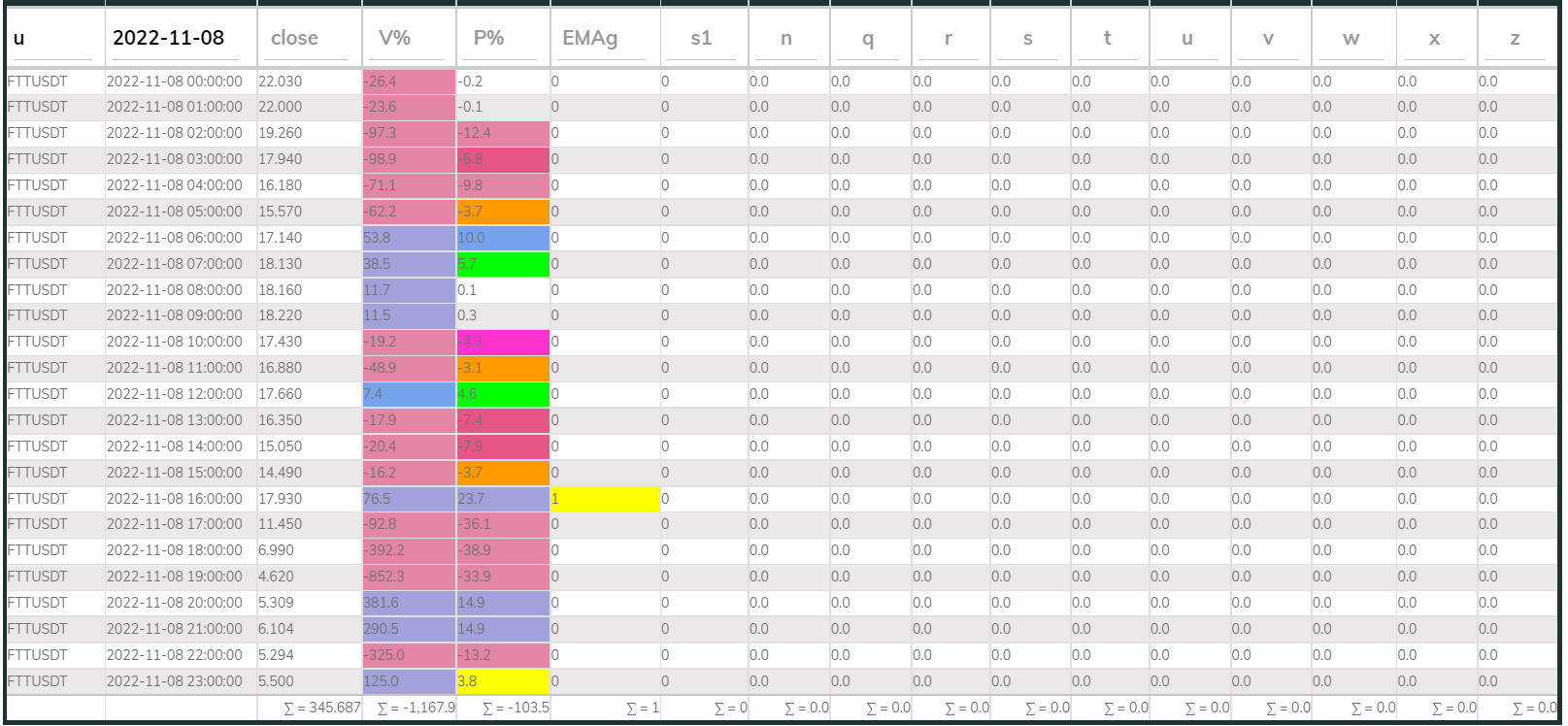Select the yellow P% cell with 3.8
Image resolution: width=1568 pixels, height=726 pixels.
coord(503,681)
